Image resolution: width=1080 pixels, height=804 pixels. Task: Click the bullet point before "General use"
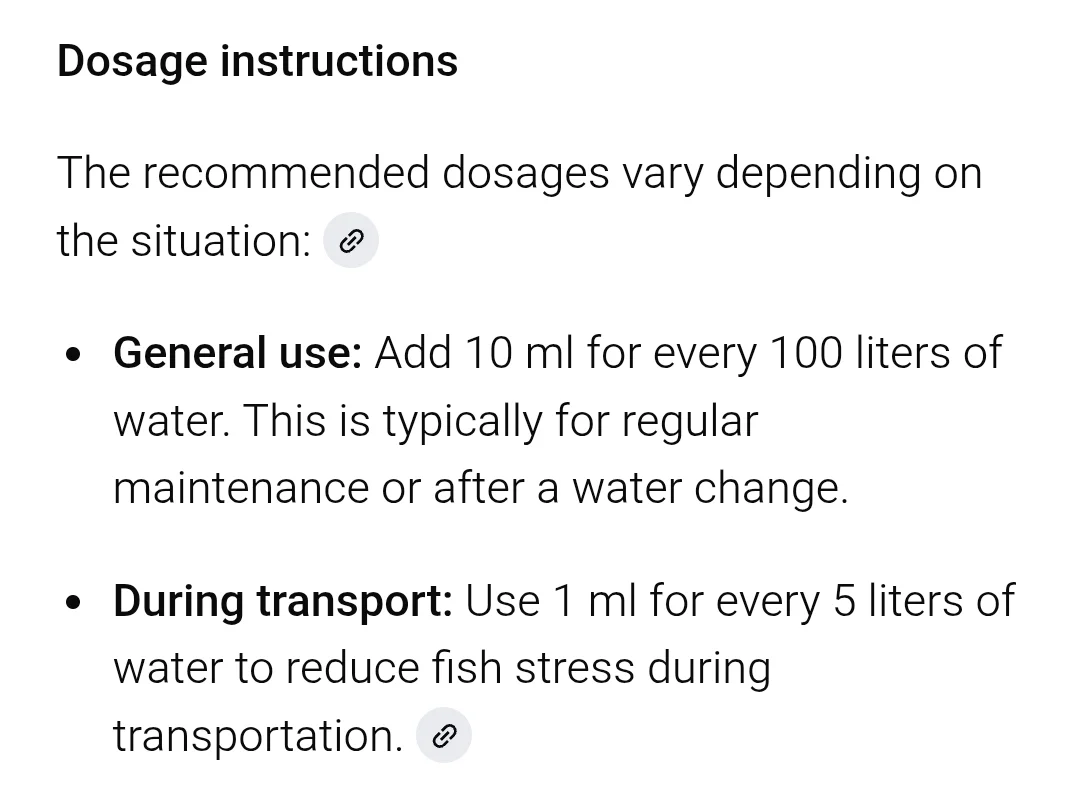72,356
